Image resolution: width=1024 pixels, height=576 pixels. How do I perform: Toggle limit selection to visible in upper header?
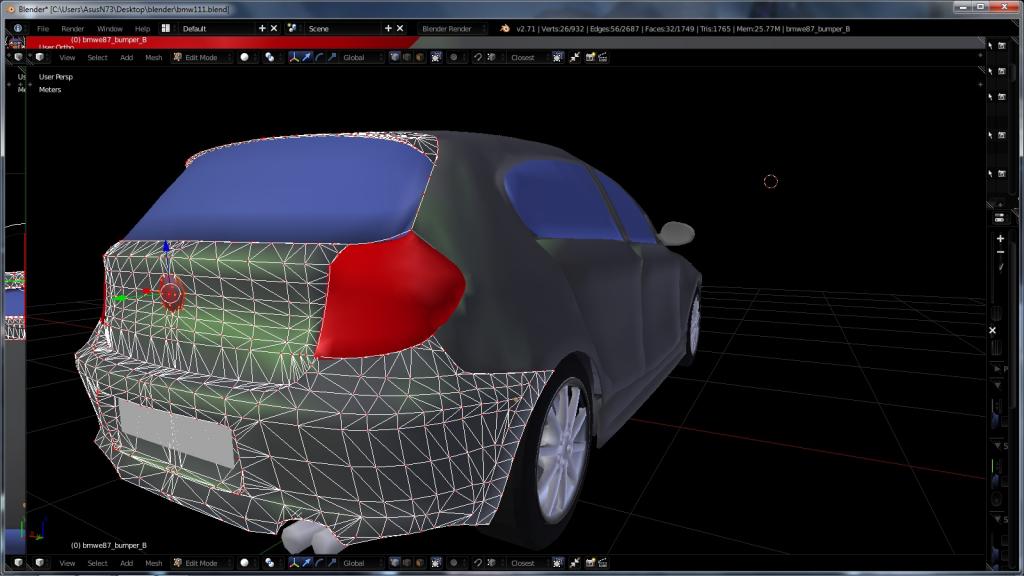tap(436, 57)
